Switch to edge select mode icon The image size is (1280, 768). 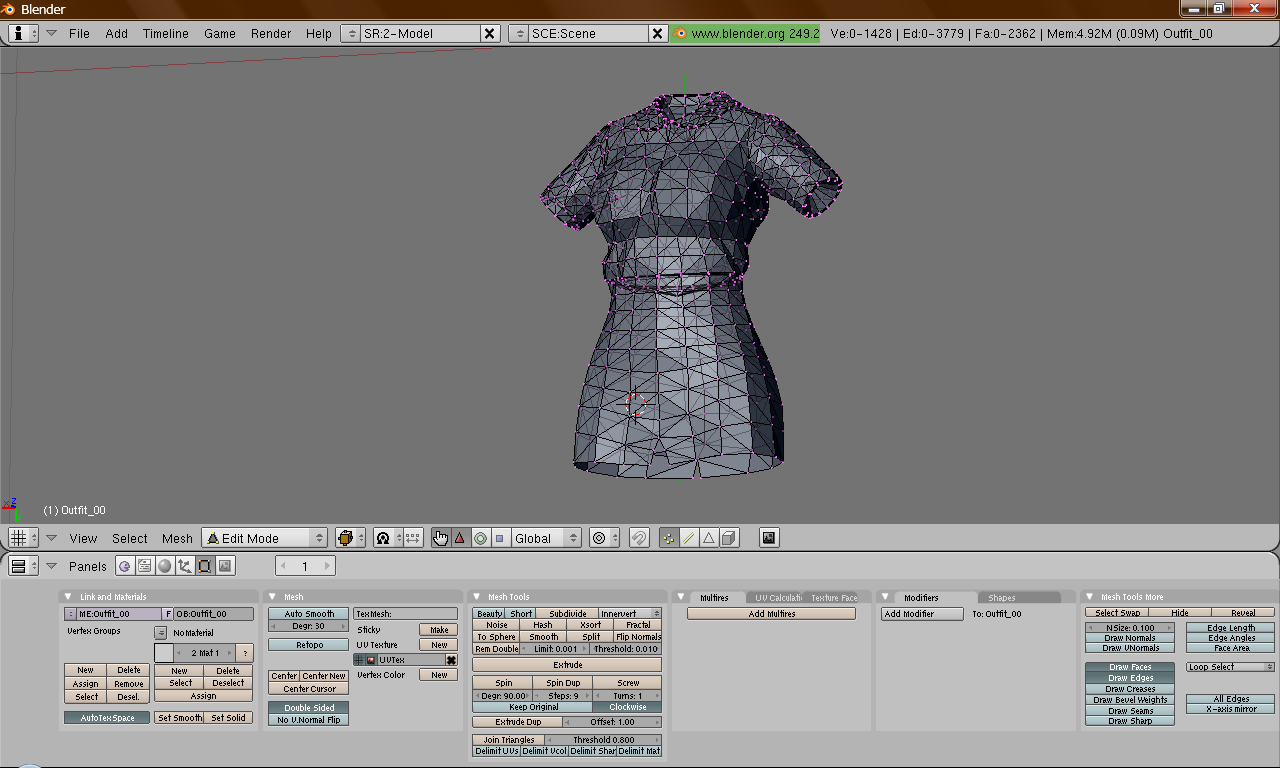click(x=689, y=538)
